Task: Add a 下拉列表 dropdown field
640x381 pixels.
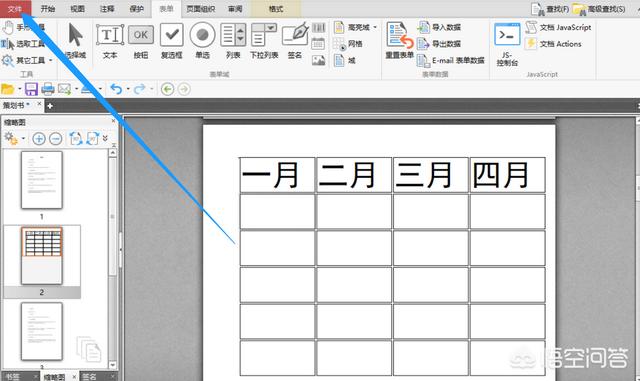Action: click(x=264, y=40)
